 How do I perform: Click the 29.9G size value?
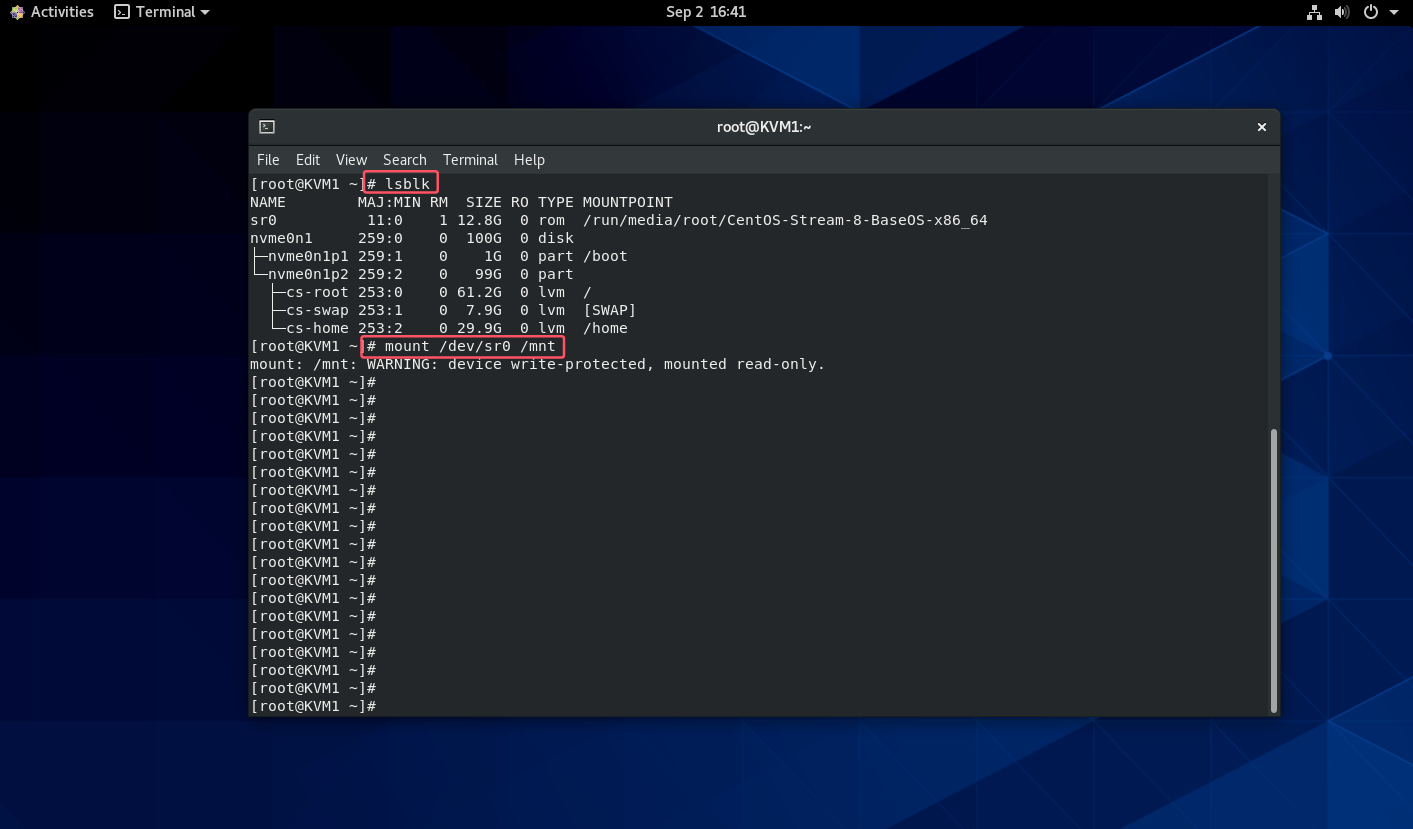tap(479, 328)
